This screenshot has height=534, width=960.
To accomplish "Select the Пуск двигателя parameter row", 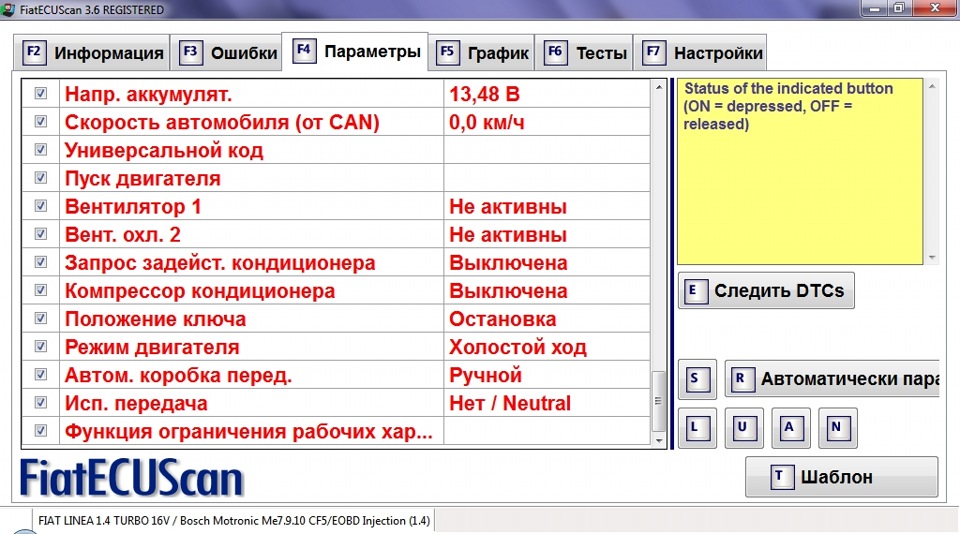I will coord(336,178).
